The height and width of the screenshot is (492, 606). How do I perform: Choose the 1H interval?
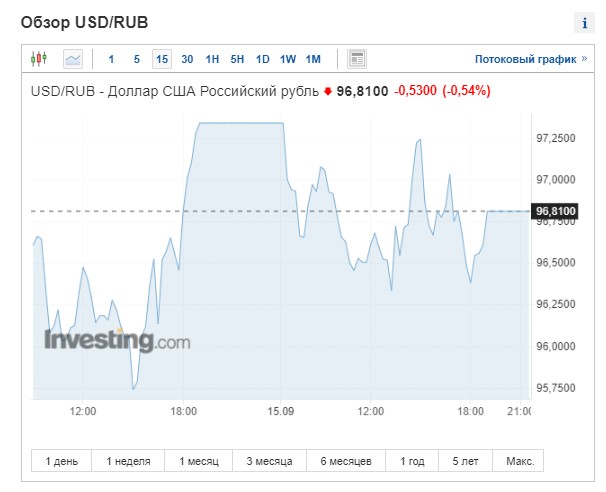pos(212,59)
